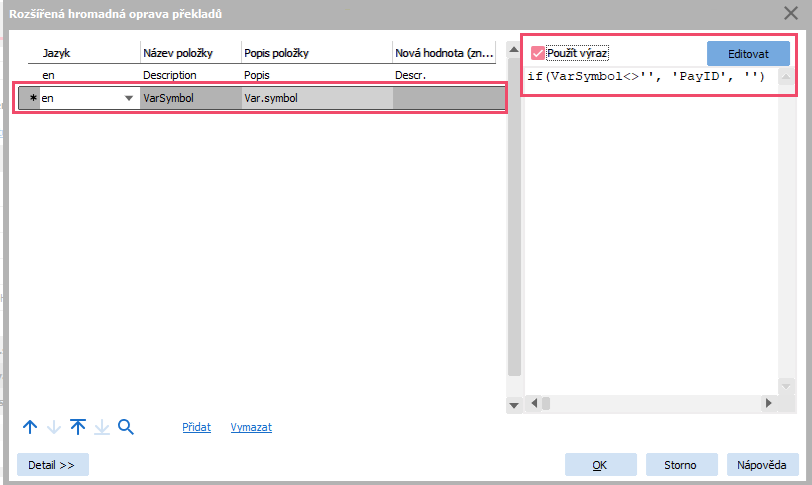
Task: Select the Description row cell
Action: pyautogui.click(x=191, y=75)
